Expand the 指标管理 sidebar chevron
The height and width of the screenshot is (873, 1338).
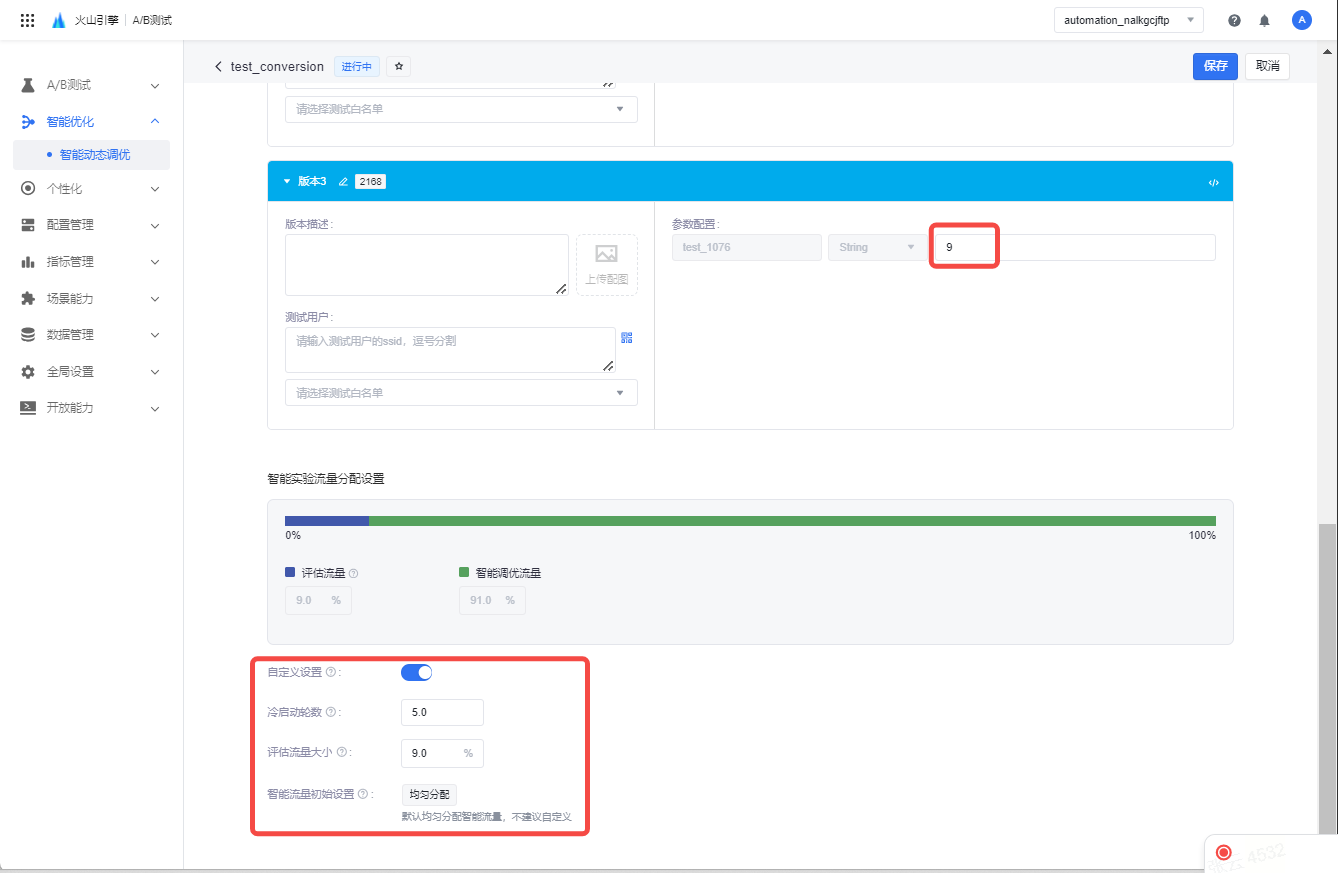[155, 262]
